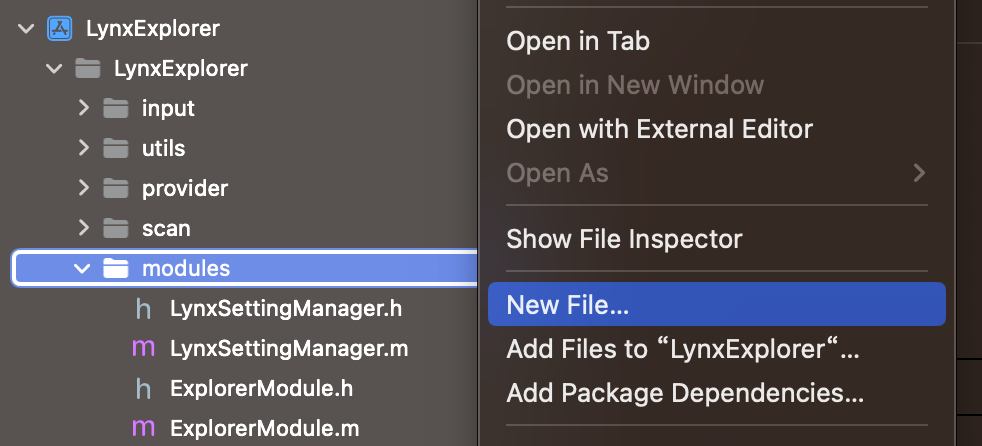
Task: Click the scan folder icon
Action: point(115,229)
